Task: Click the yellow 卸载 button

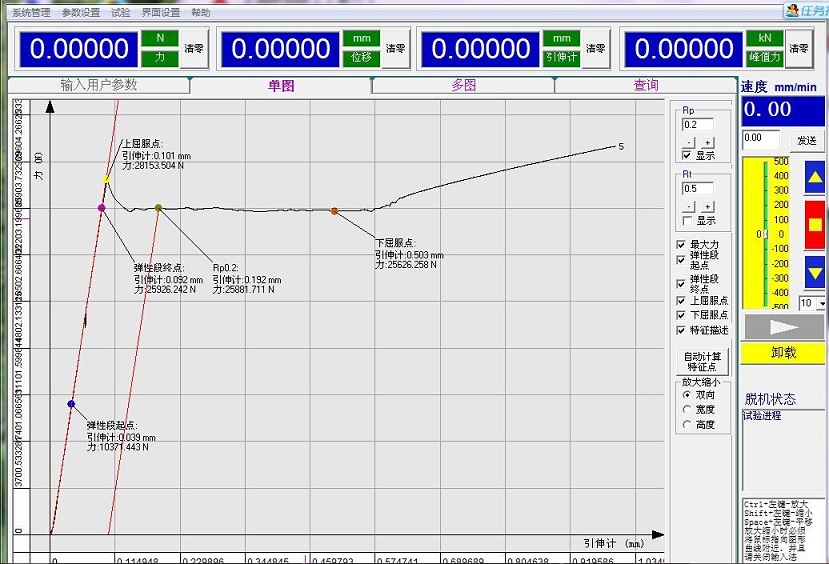Action: (784, 353)
